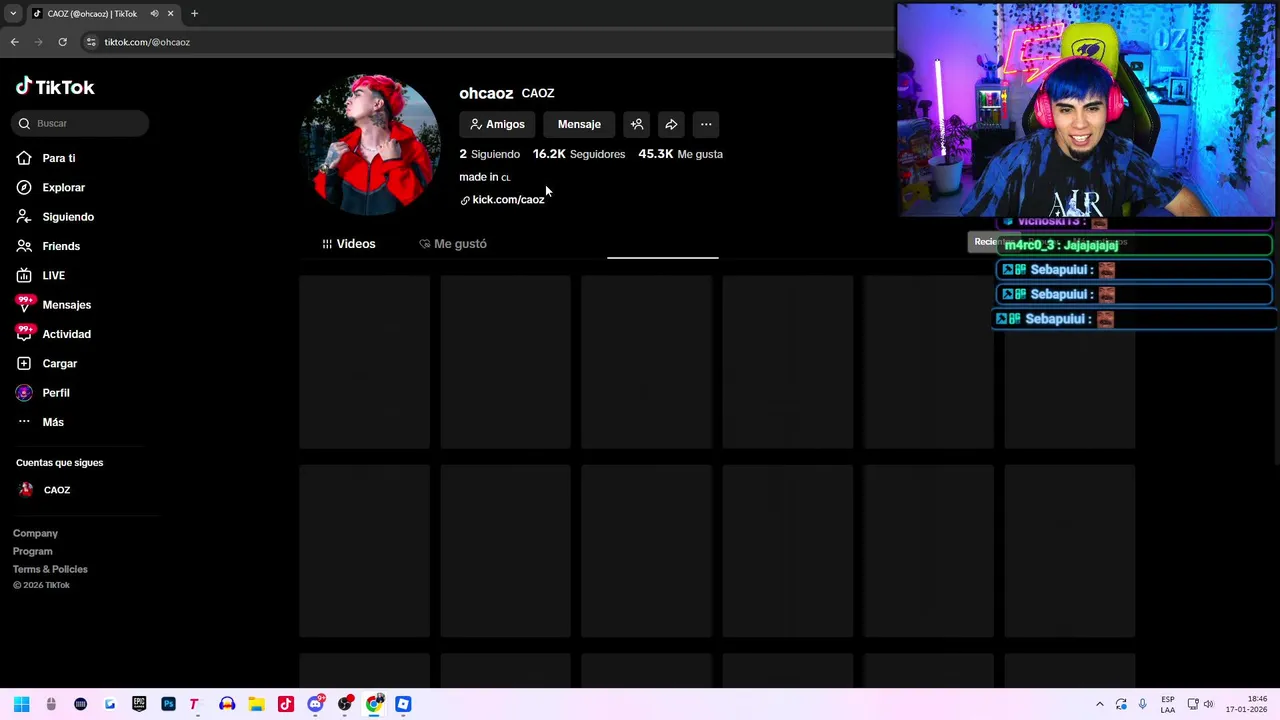1280x720 pixels.
Task: Click the ohcaoz profile picture
Action: tap(371, 145)
